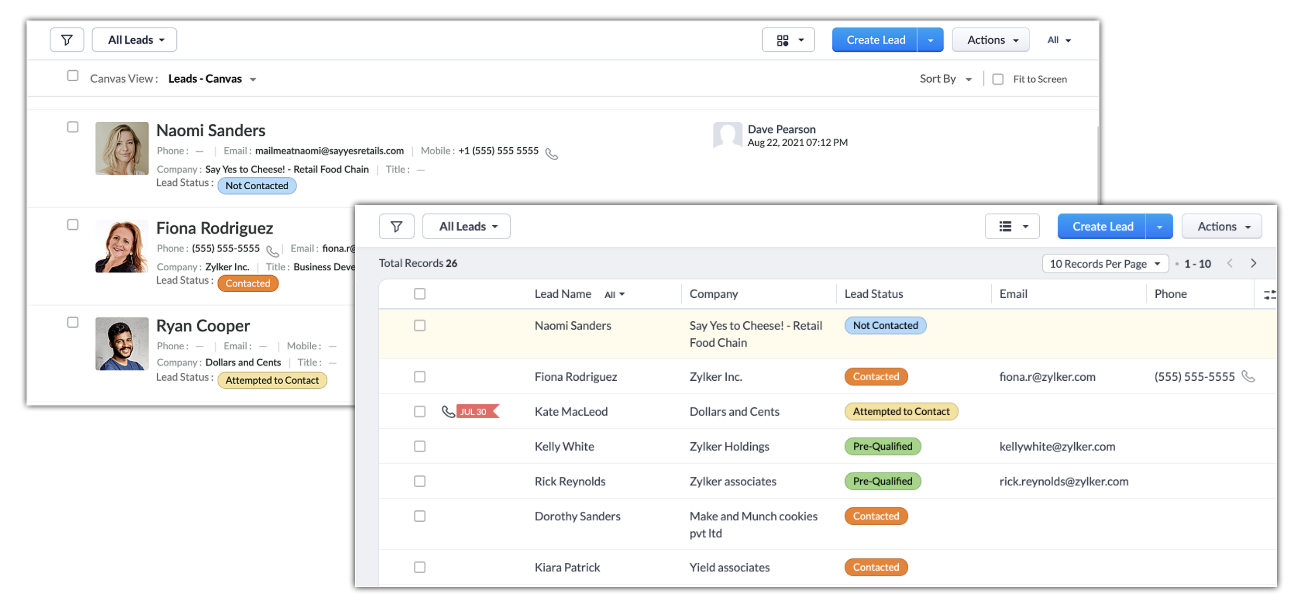
Task: Select Ryan Cooper checkbox in canvas view
Action: pyautogui.click(x=72, y=322)
